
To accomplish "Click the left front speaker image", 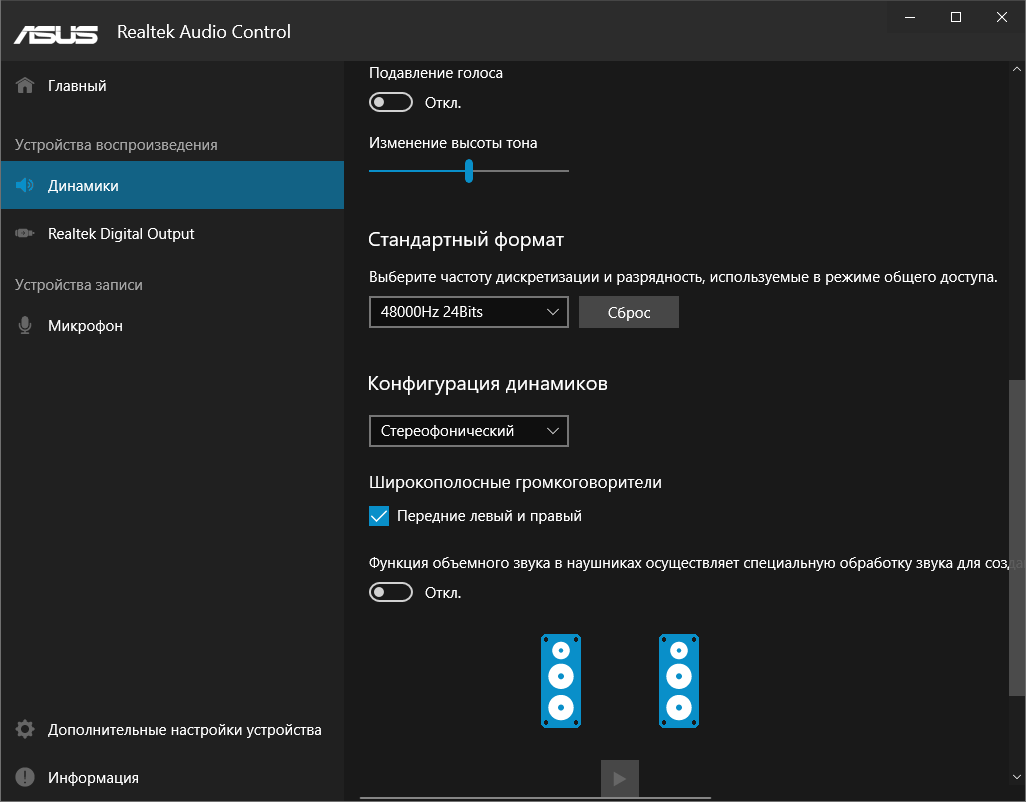I will tap(561, 681).
